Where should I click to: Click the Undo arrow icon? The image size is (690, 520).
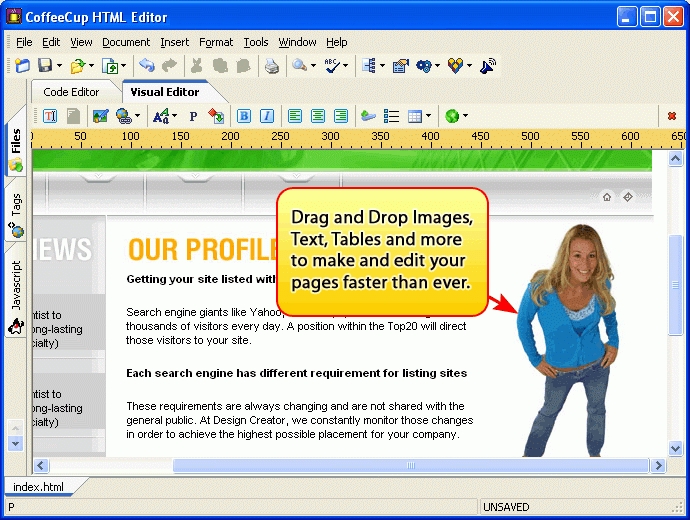(147, 66)
